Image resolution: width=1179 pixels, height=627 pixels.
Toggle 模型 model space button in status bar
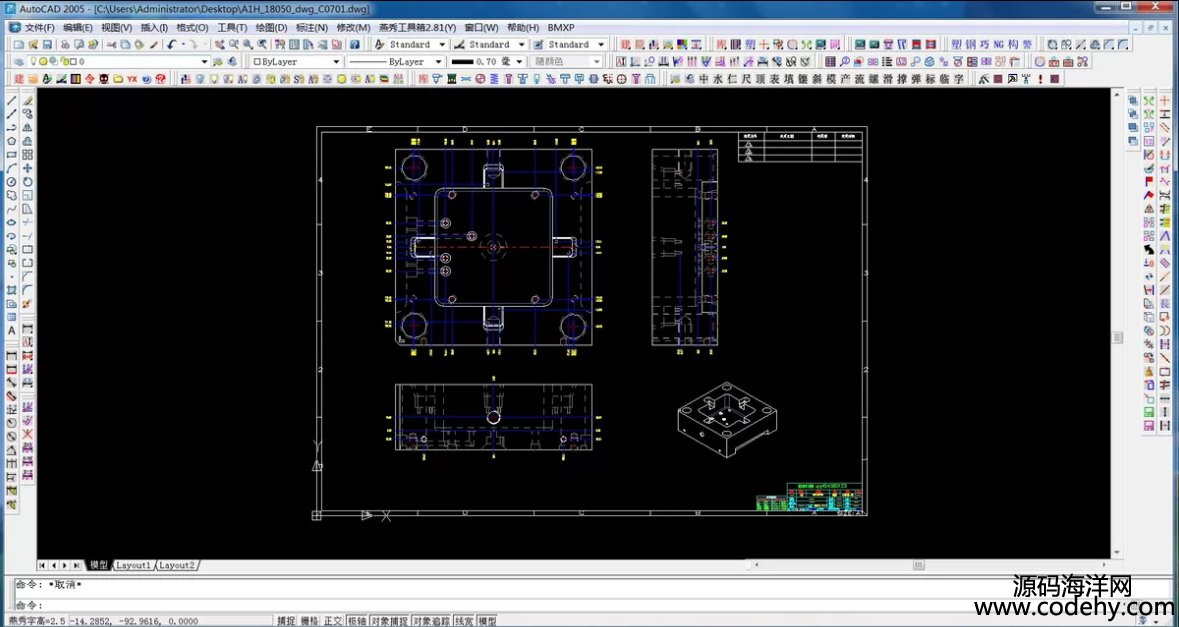coord(488,621)
